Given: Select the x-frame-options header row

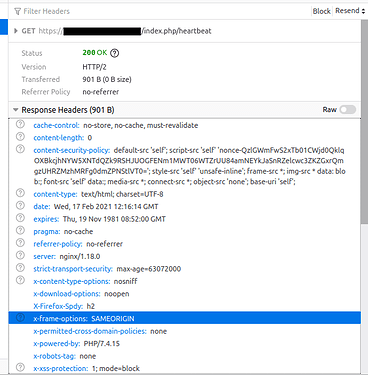Looking at the screenshot, I should click(x=185, y=318).
